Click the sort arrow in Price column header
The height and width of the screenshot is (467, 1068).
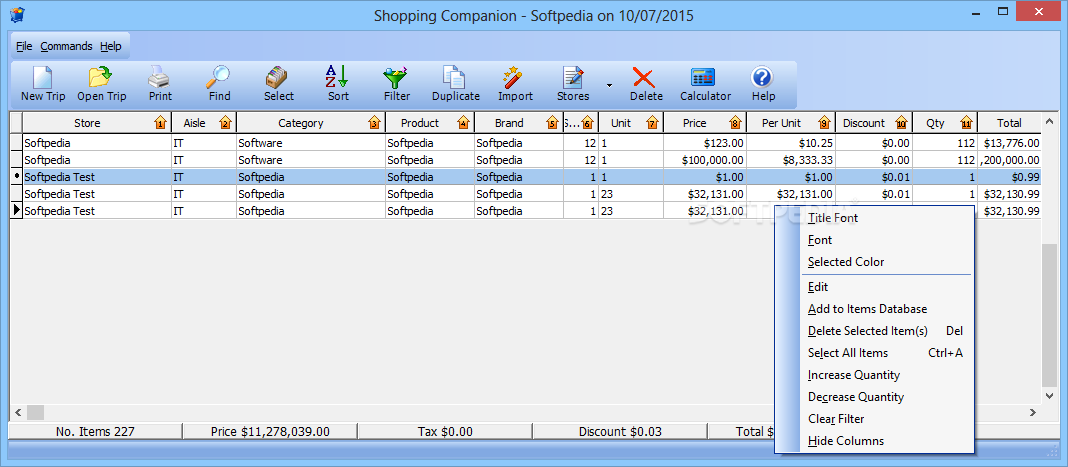pyautogui.click(x=734, y=123)
